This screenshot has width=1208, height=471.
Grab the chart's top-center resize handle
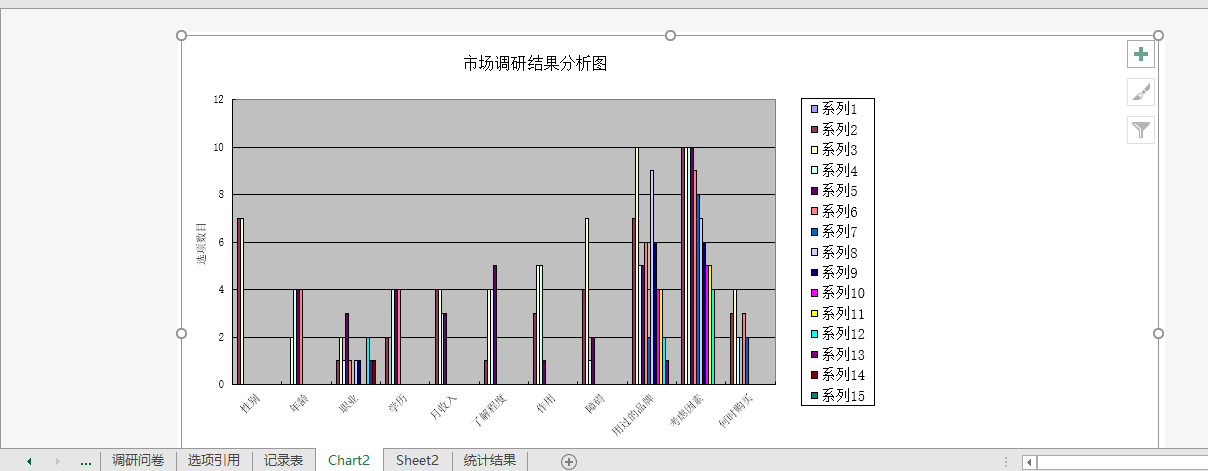pos(670,36)
